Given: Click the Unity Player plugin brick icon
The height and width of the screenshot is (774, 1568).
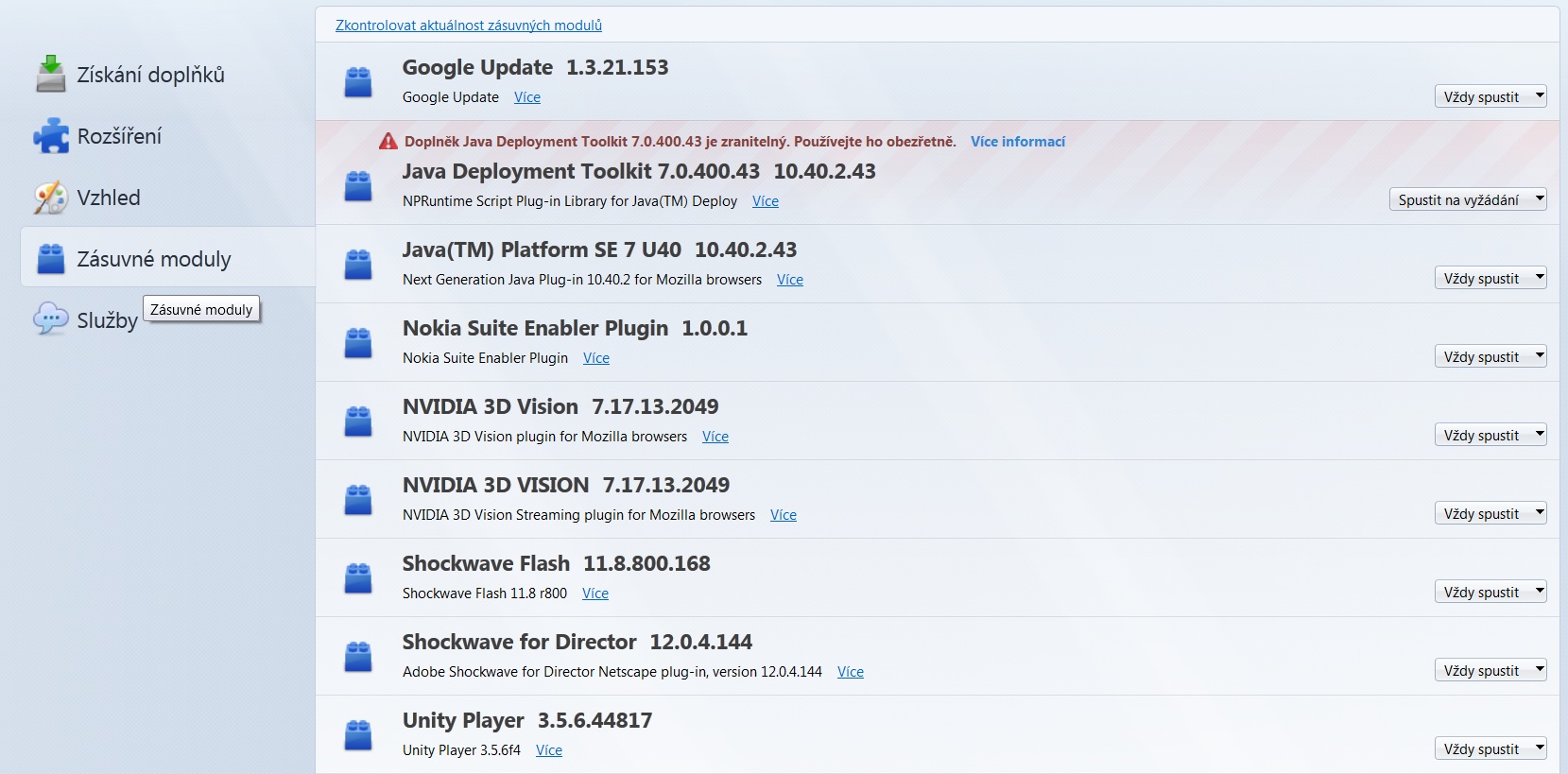Looking at the screenshot, I should (358, 735).
